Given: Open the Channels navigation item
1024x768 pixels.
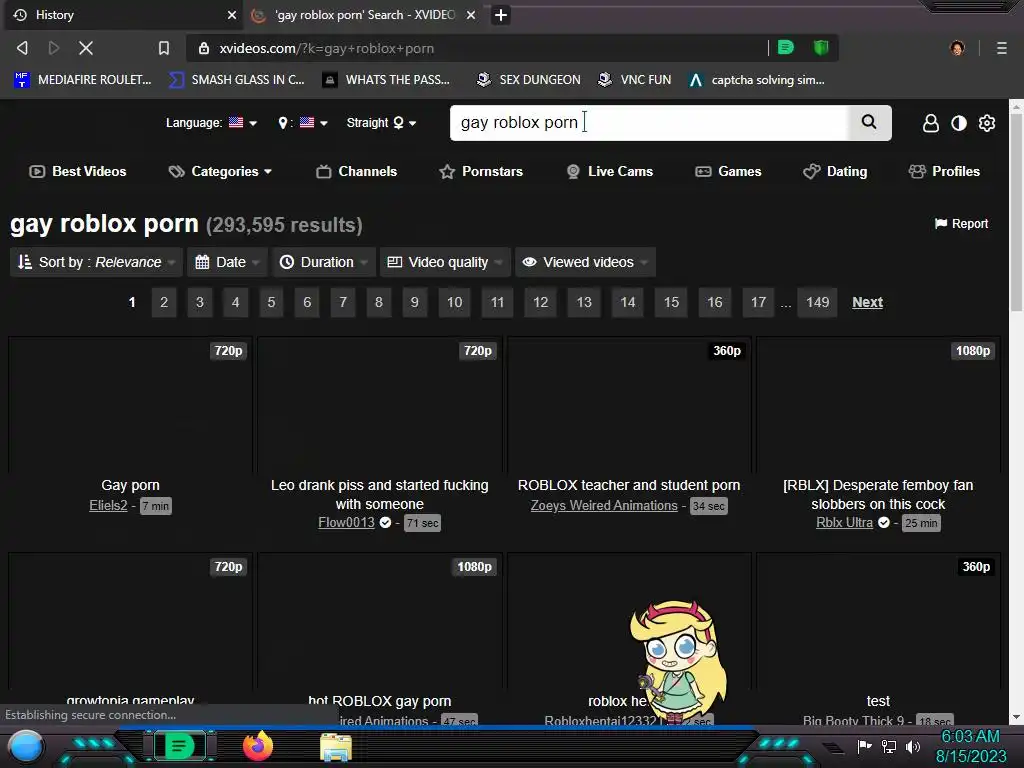Looking at the screenshot, I should [x=357, y=171].
